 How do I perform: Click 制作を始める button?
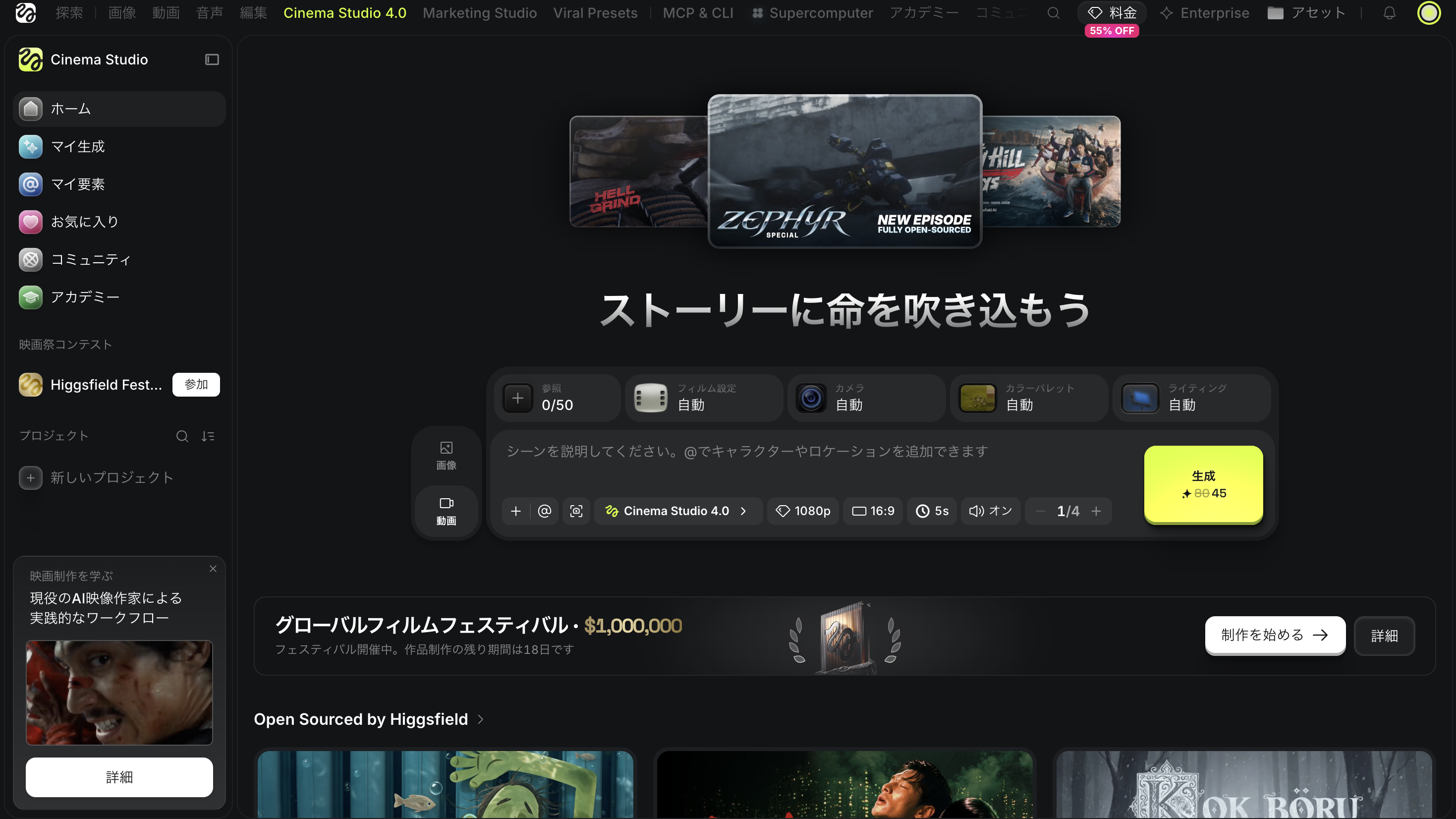point(1275,635)
